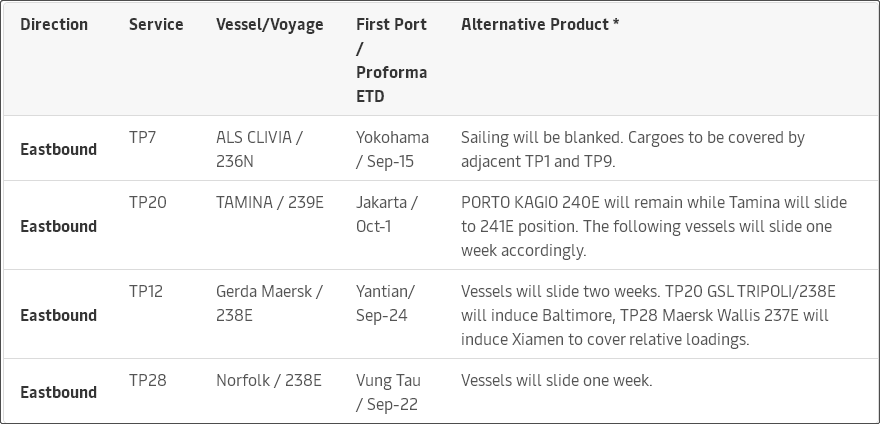882x426 pixels.
Task: Click the Yokohama / Sep-15 cell
Action: click(x=392, y=149)
